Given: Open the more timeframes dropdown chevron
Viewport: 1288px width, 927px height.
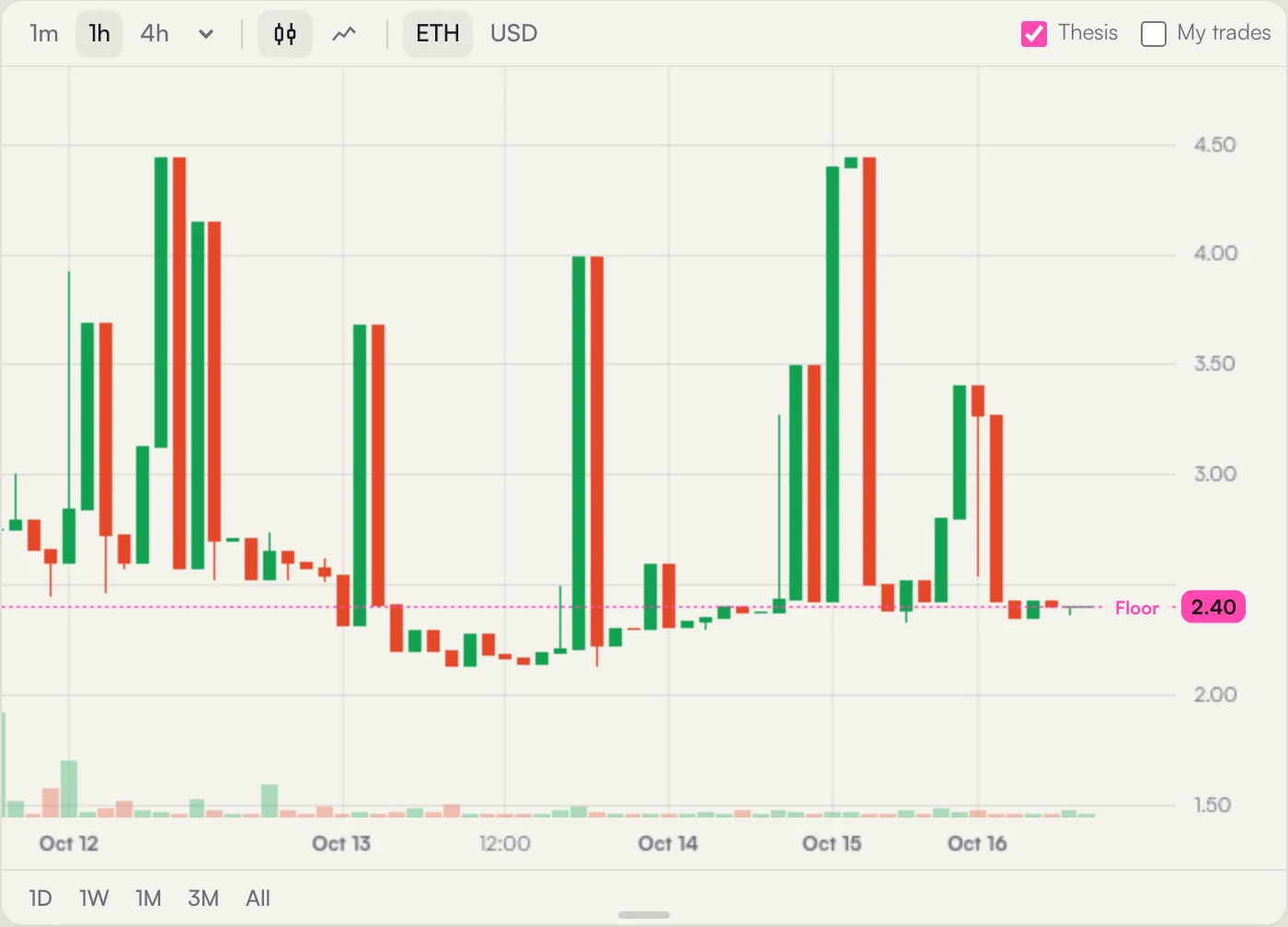Looking at the screenshot, I should pyautogui.click(x=206, y=34).
